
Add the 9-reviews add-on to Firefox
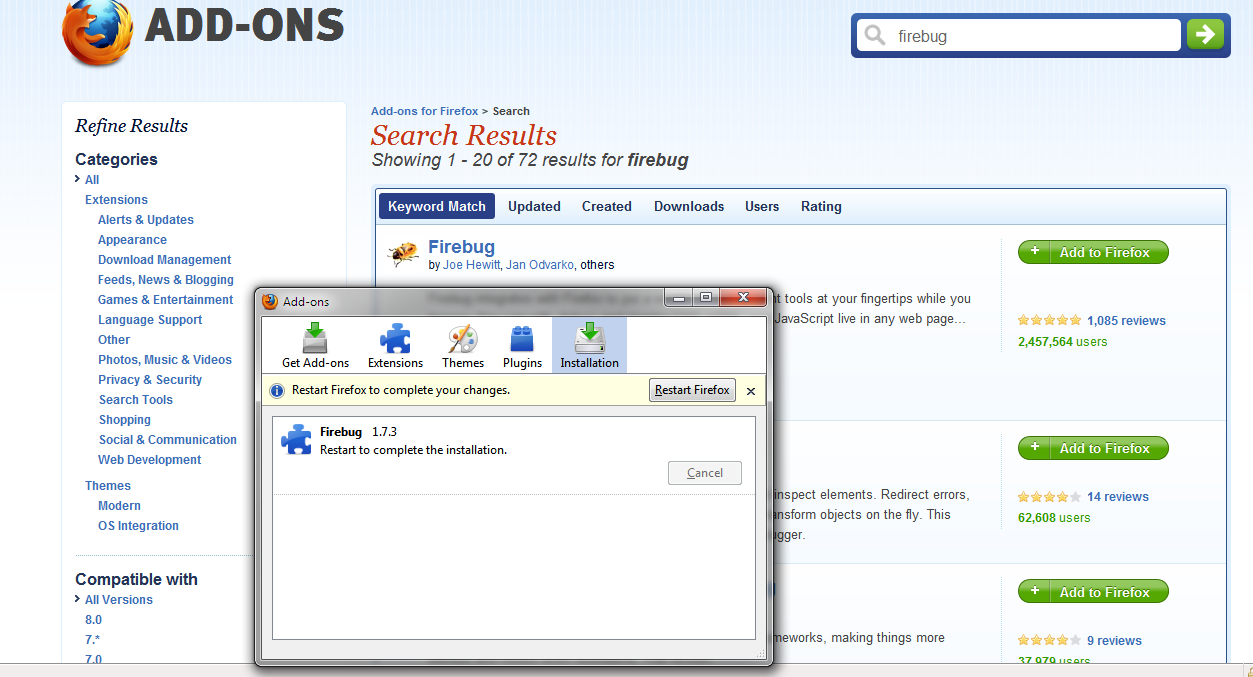pyautogui.click(x=1093, y=592)
